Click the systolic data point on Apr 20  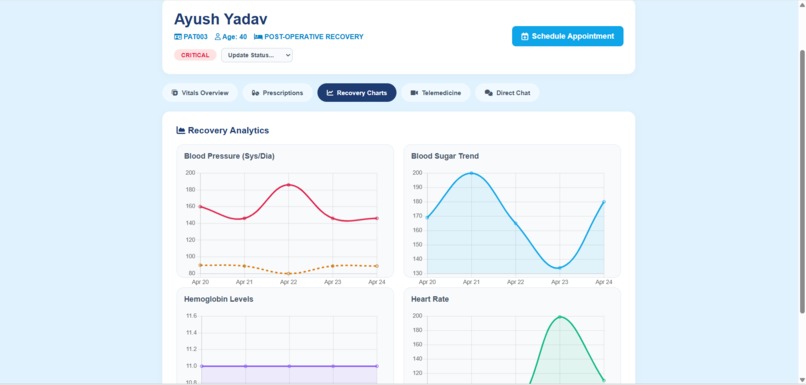coord(200,207)
